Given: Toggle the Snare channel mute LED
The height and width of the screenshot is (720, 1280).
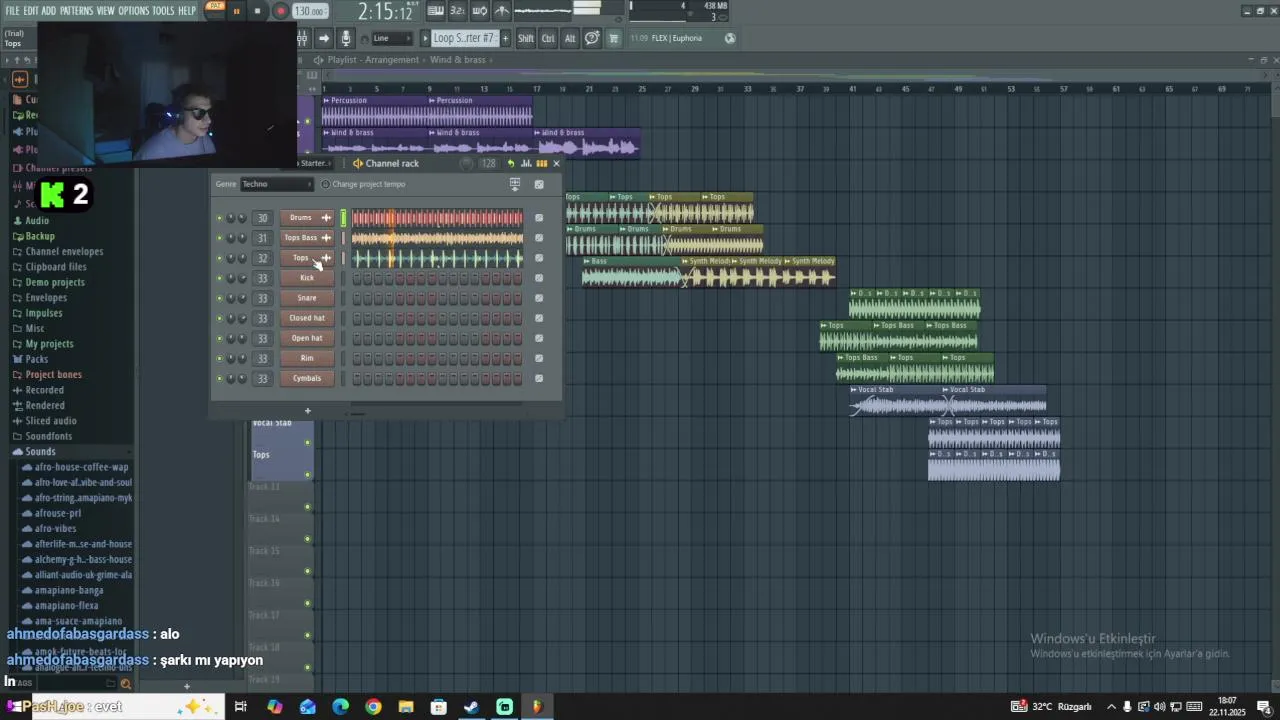Looking at the screenshot, I should [219, 298].
